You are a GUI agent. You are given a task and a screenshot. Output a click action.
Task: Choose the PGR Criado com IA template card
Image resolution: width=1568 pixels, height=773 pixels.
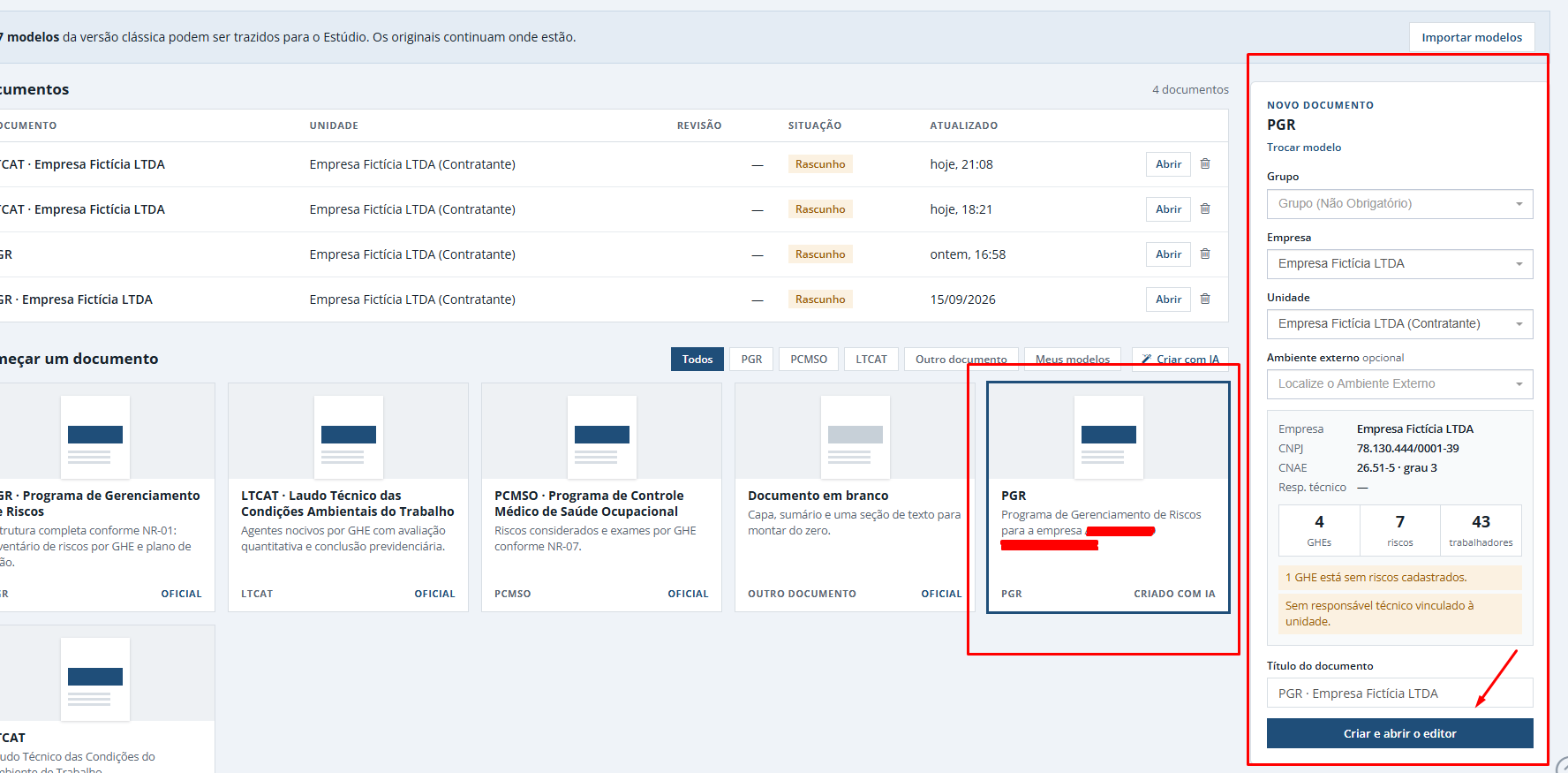1108,497
